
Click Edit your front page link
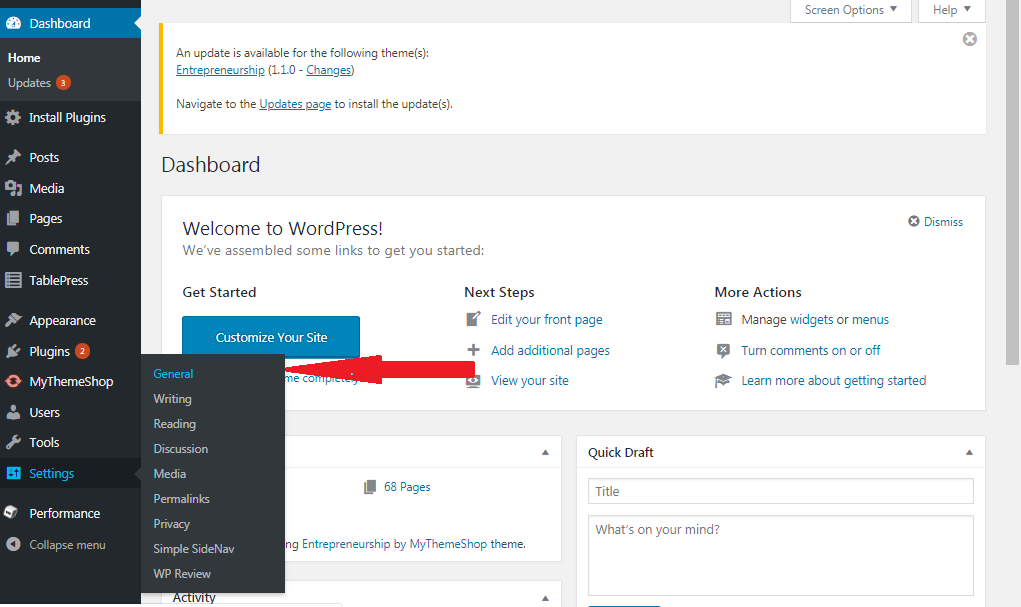pos(547,320)
